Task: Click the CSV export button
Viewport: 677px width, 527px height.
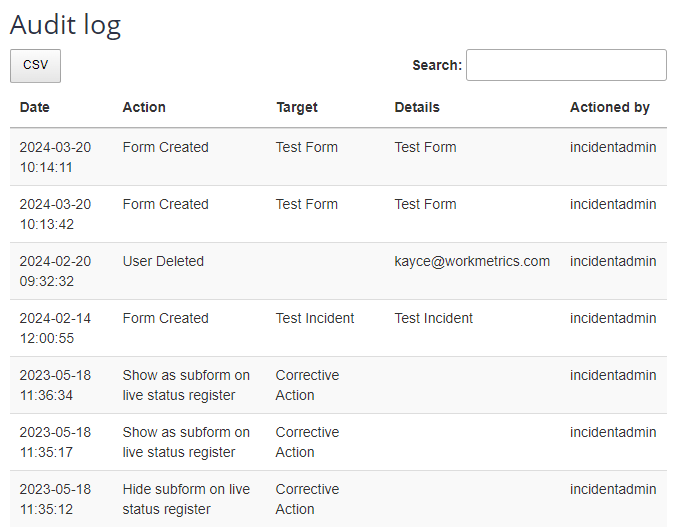Action: [x=35, y=65]
